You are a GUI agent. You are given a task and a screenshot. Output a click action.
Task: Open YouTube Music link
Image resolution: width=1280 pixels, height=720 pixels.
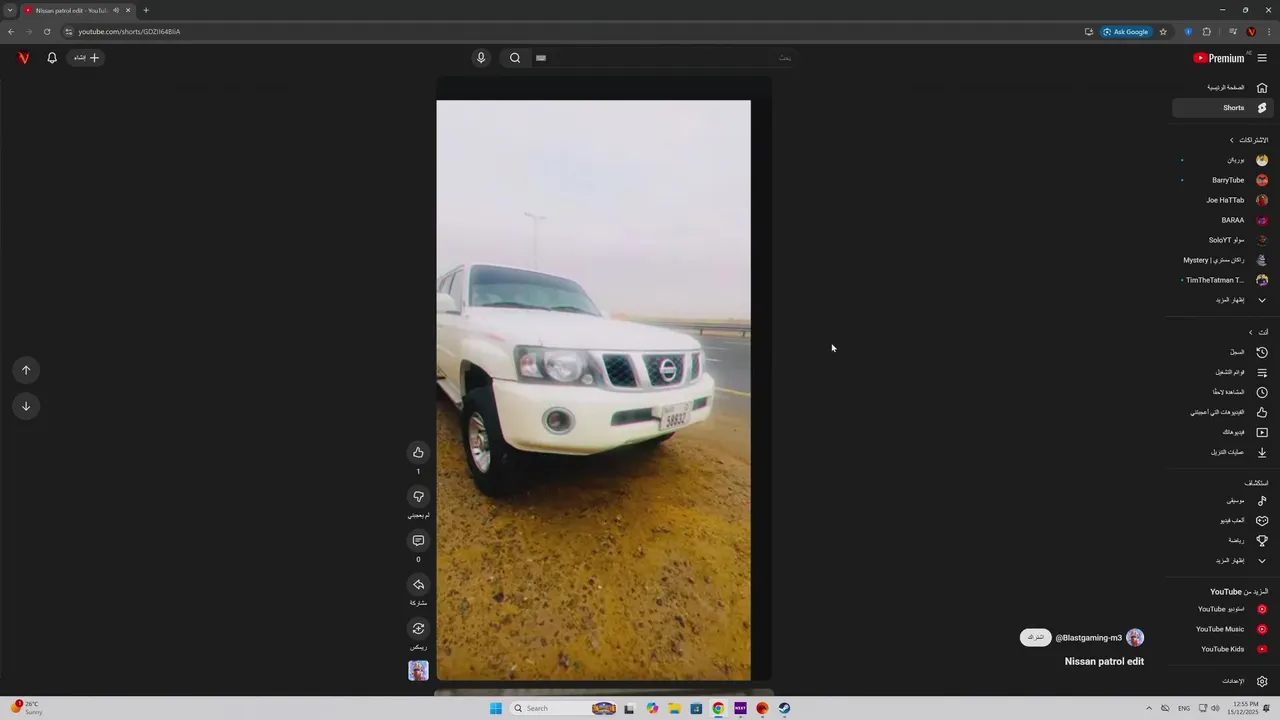tap(1221, 629)
